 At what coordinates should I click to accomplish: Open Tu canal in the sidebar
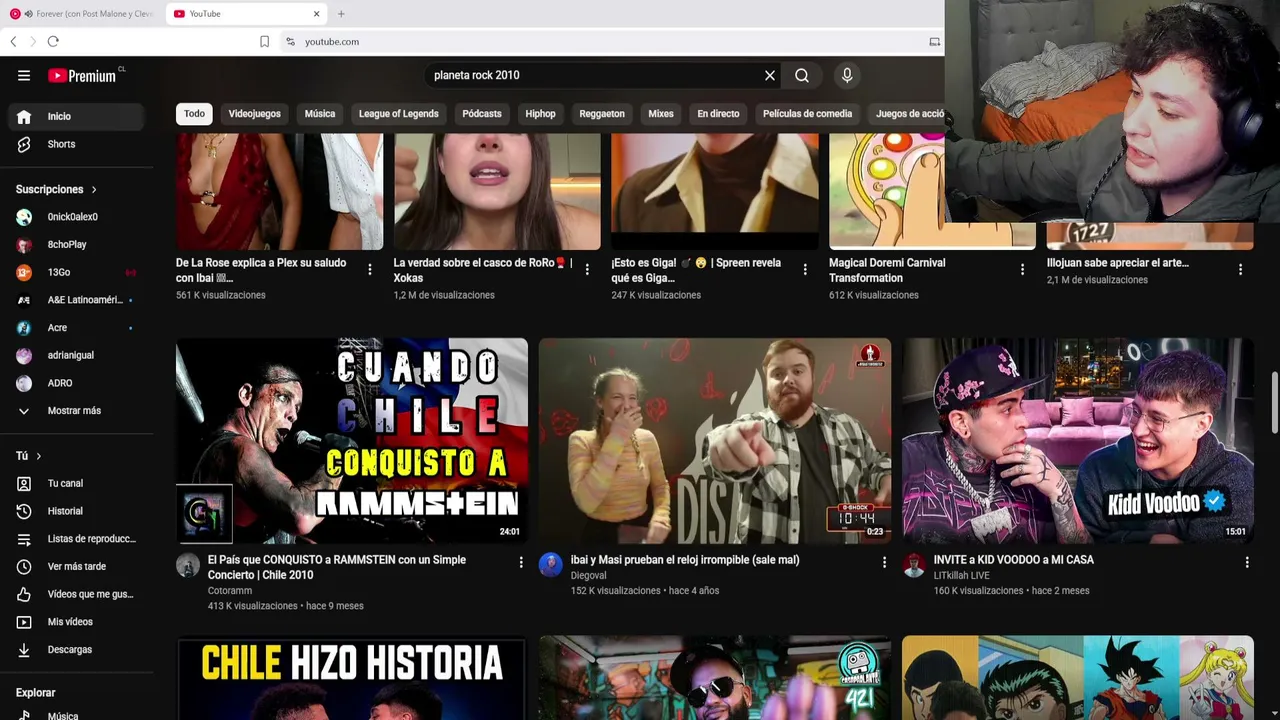[77, 483]
